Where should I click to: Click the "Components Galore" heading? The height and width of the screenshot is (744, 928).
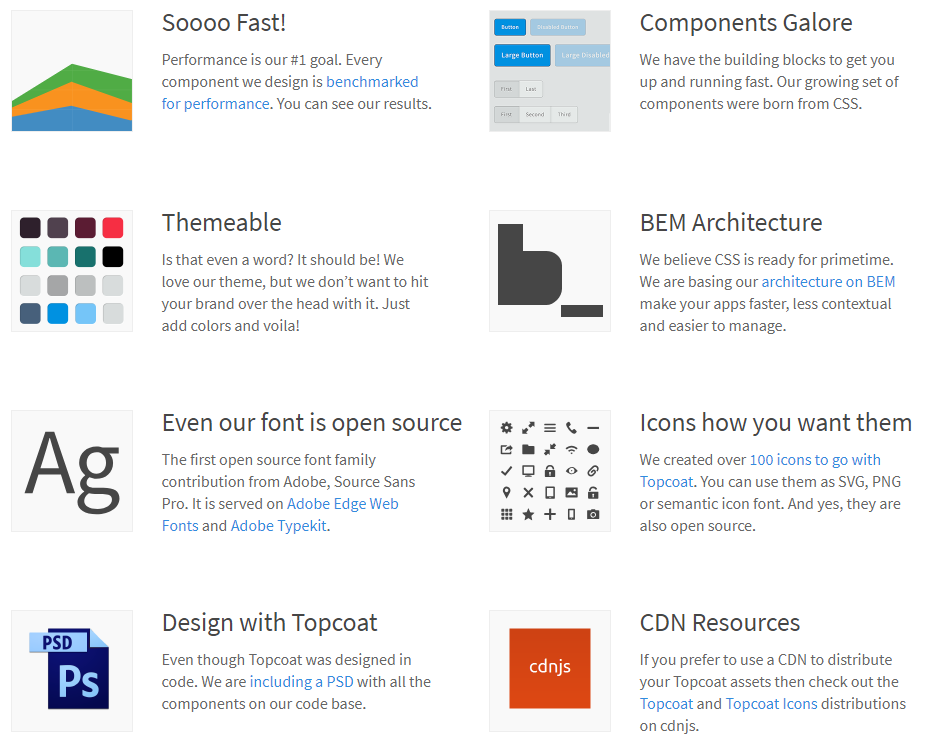click(x=746, y=23)
